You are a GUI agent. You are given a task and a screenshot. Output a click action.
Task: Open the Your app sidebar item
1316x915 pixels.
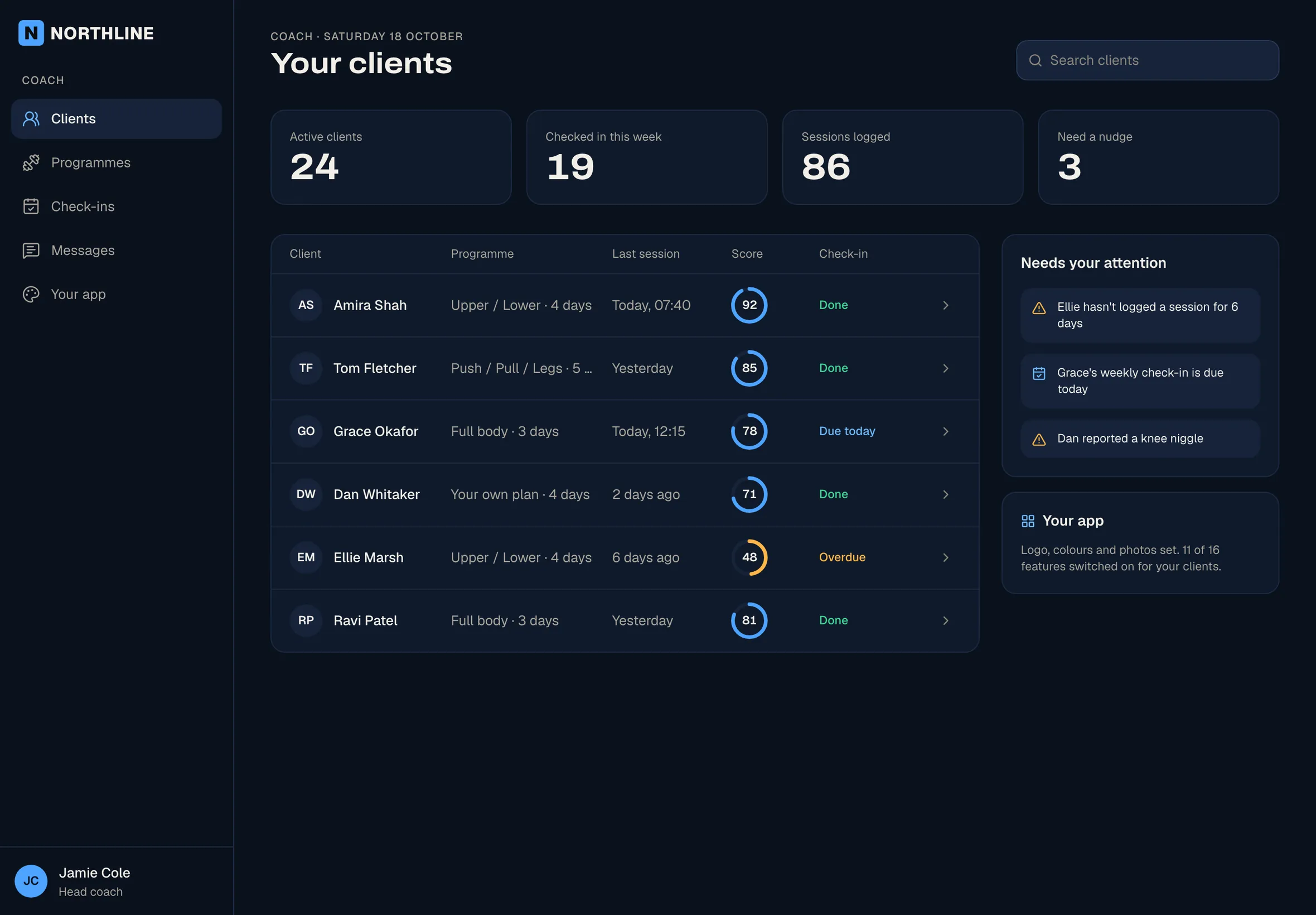[117, 295]
